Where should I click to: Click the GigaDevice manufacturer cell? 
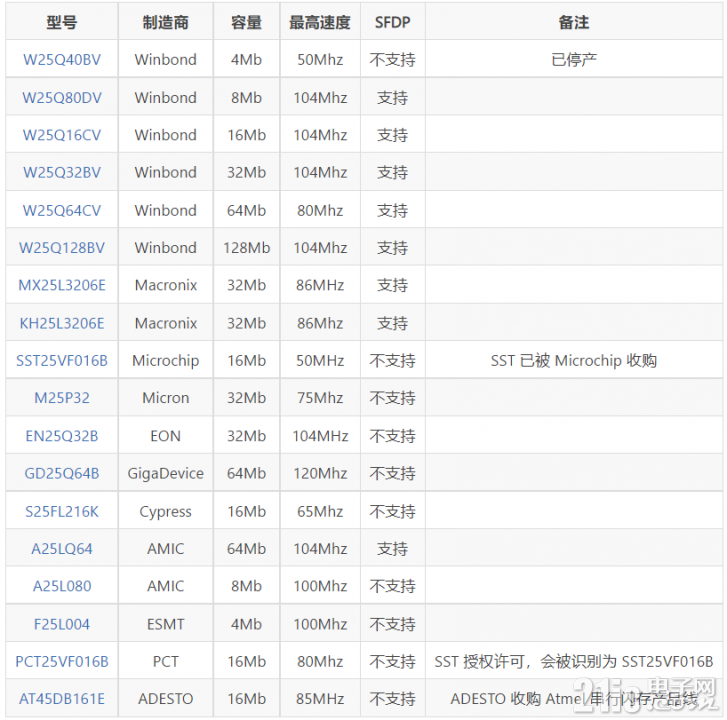[x=166, y=473]
